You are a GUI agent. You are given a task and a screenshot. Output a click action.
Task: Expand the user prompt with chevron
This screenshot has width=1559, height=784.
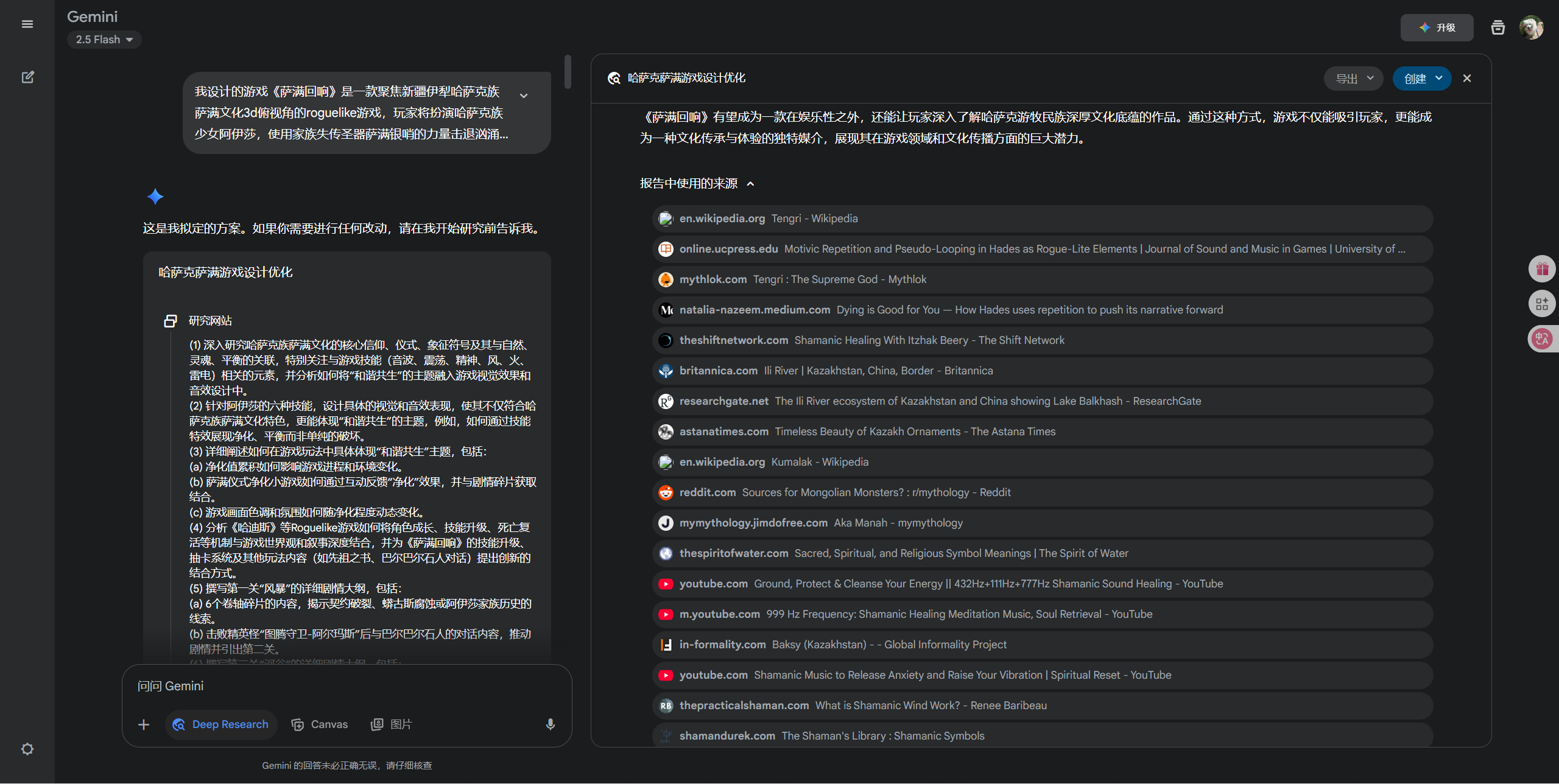[x=524, y=96]
